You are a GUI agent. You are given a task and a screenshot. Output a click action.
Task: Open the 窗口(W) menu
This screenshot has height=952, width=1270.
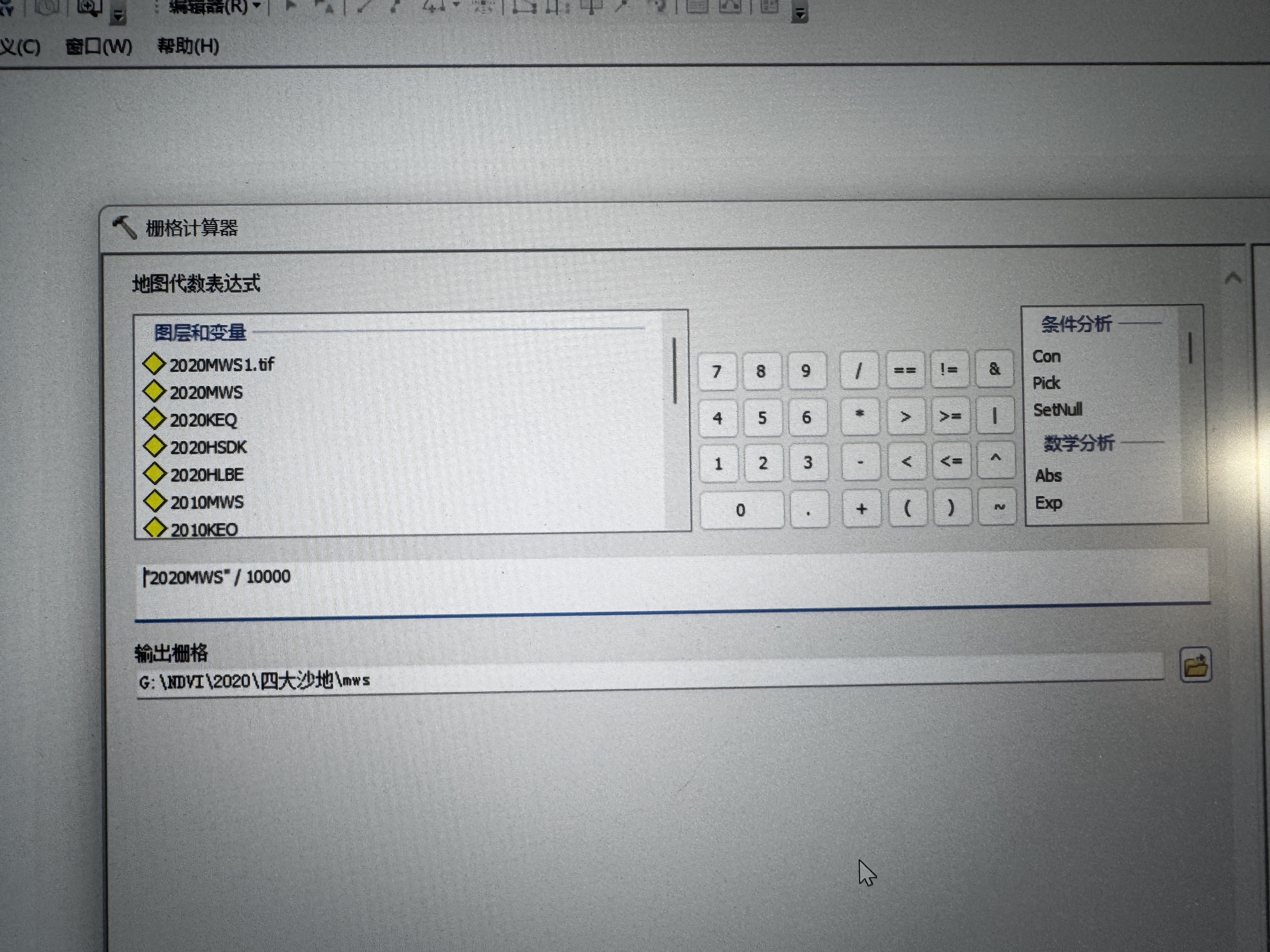99,46
